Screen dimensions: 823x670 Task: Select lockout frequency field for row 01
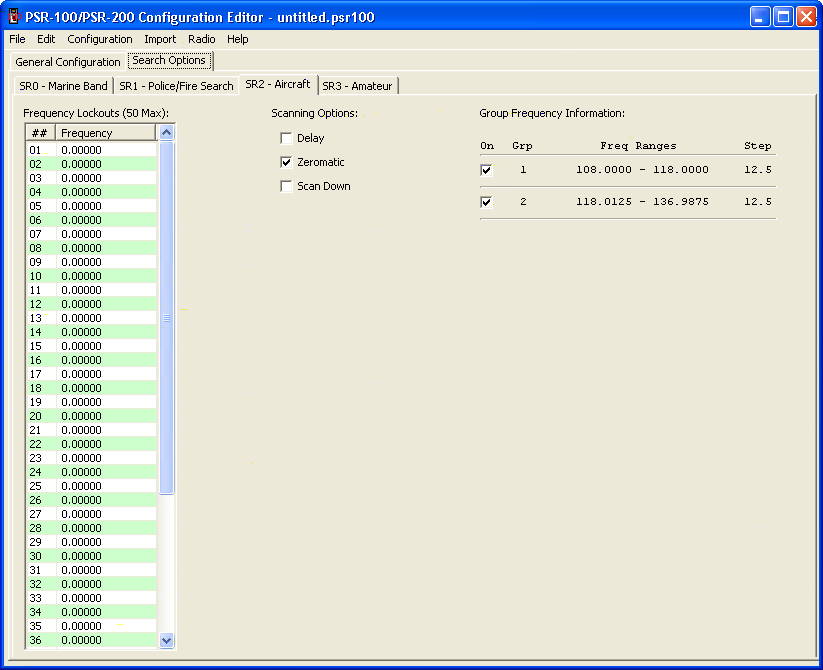click(105, 150)
